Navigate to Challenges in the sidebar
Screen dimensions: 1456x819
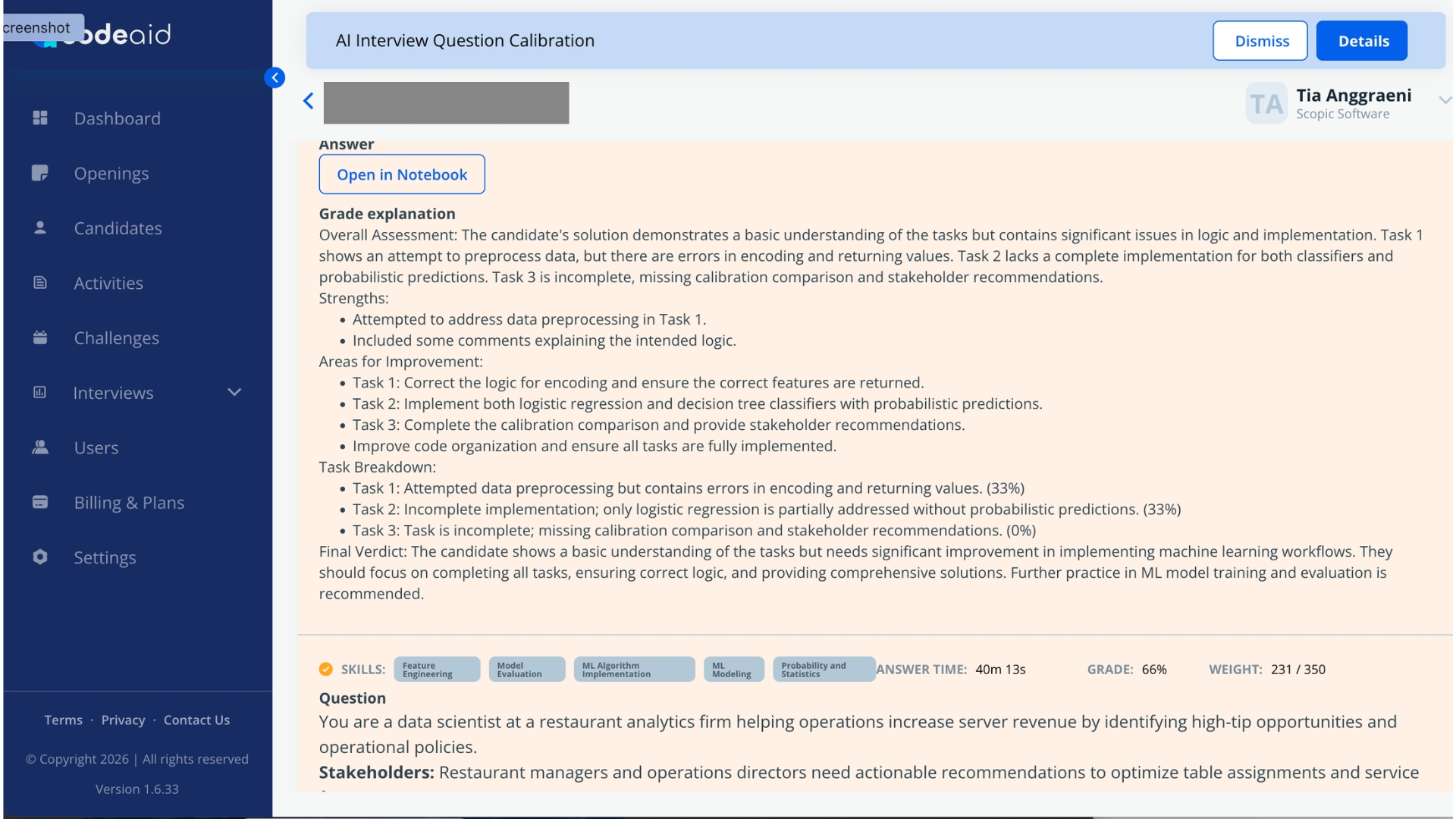[116, 338]
